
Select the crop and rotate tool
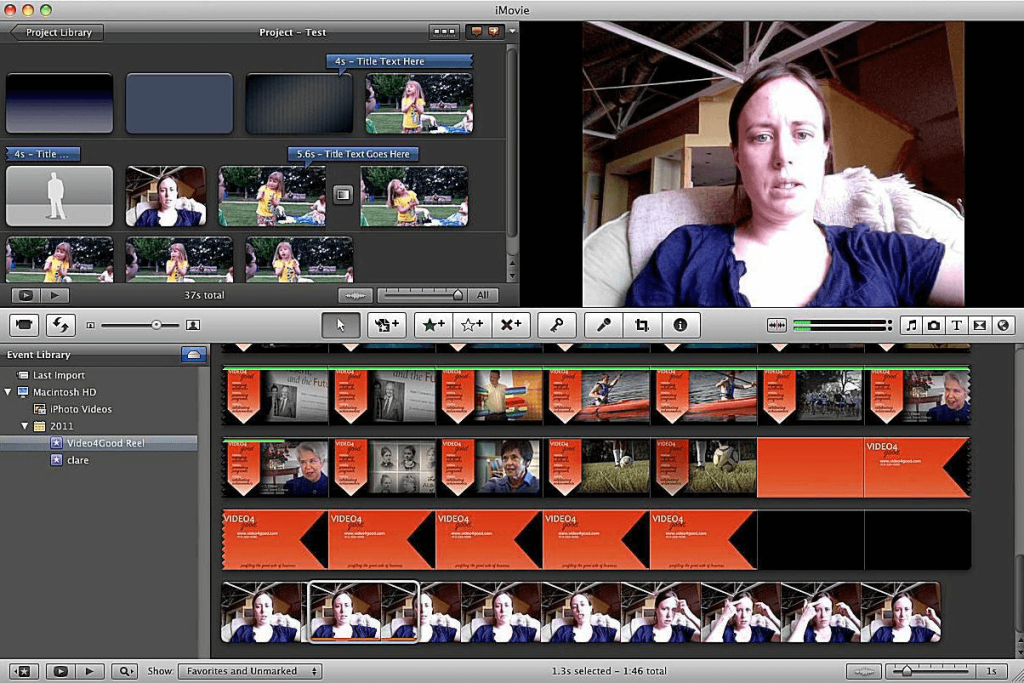tap(642, 325)
